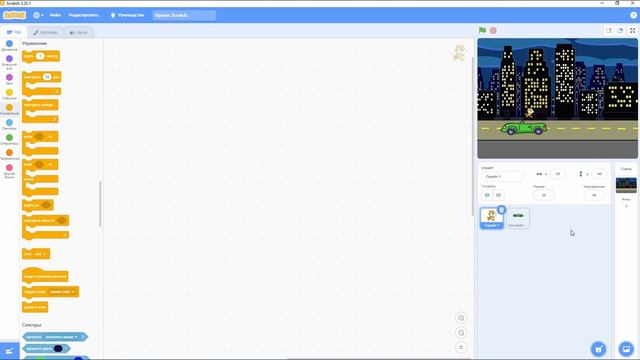
Task: Click the forever loop block
Action: pos(40,111)
